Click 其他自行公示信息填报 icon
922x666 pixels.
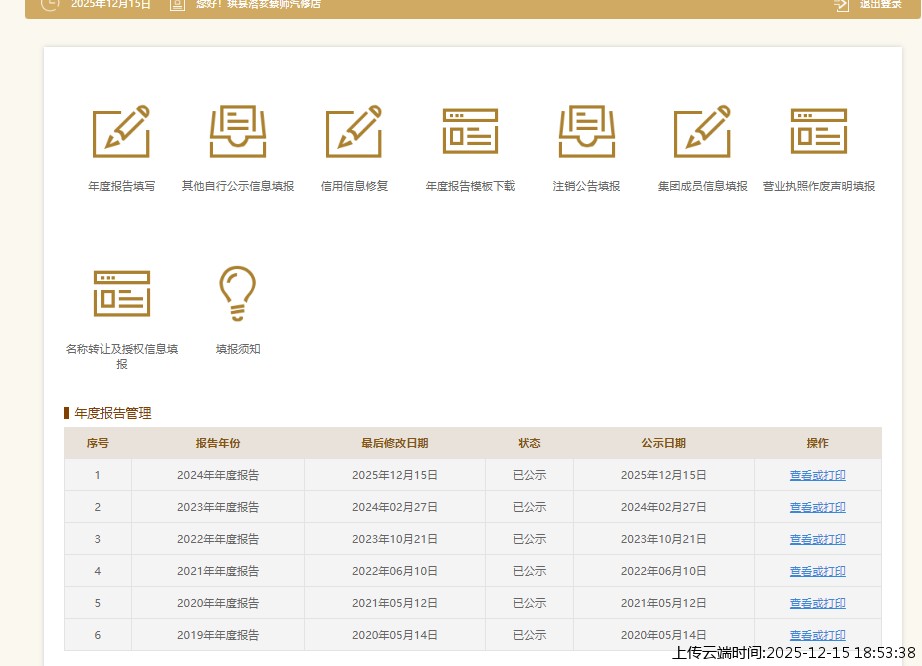click(237, 131)
